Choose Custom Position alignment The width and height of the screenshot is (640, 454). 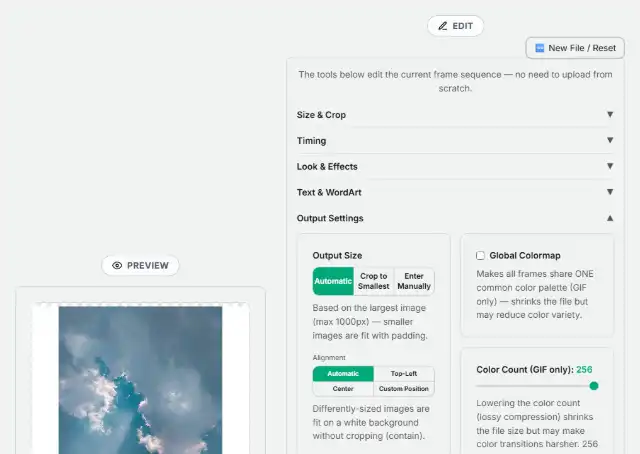coord(404,389)
